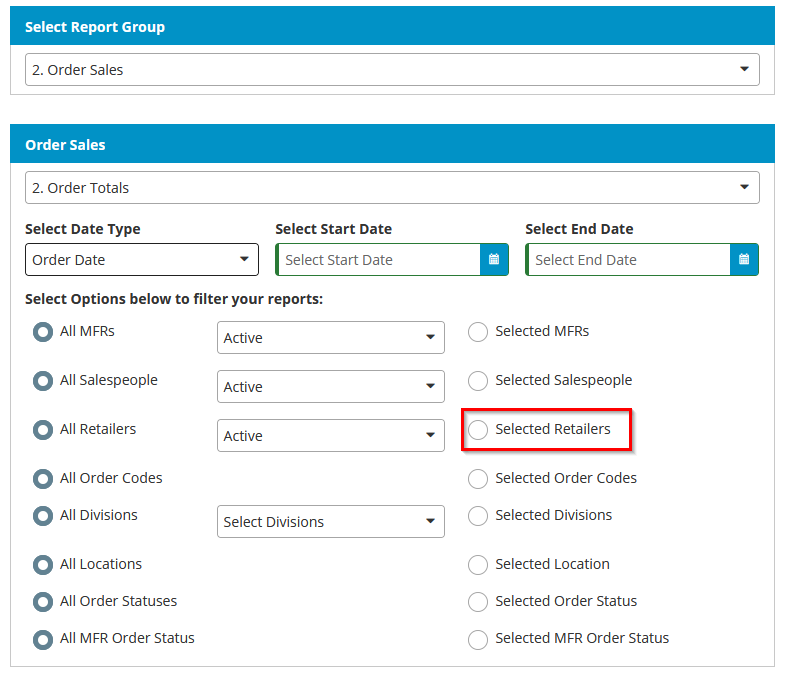791x679 pixels.
Task: Open the MFRs Active status dropdown
Action: [x=331, y=337]
